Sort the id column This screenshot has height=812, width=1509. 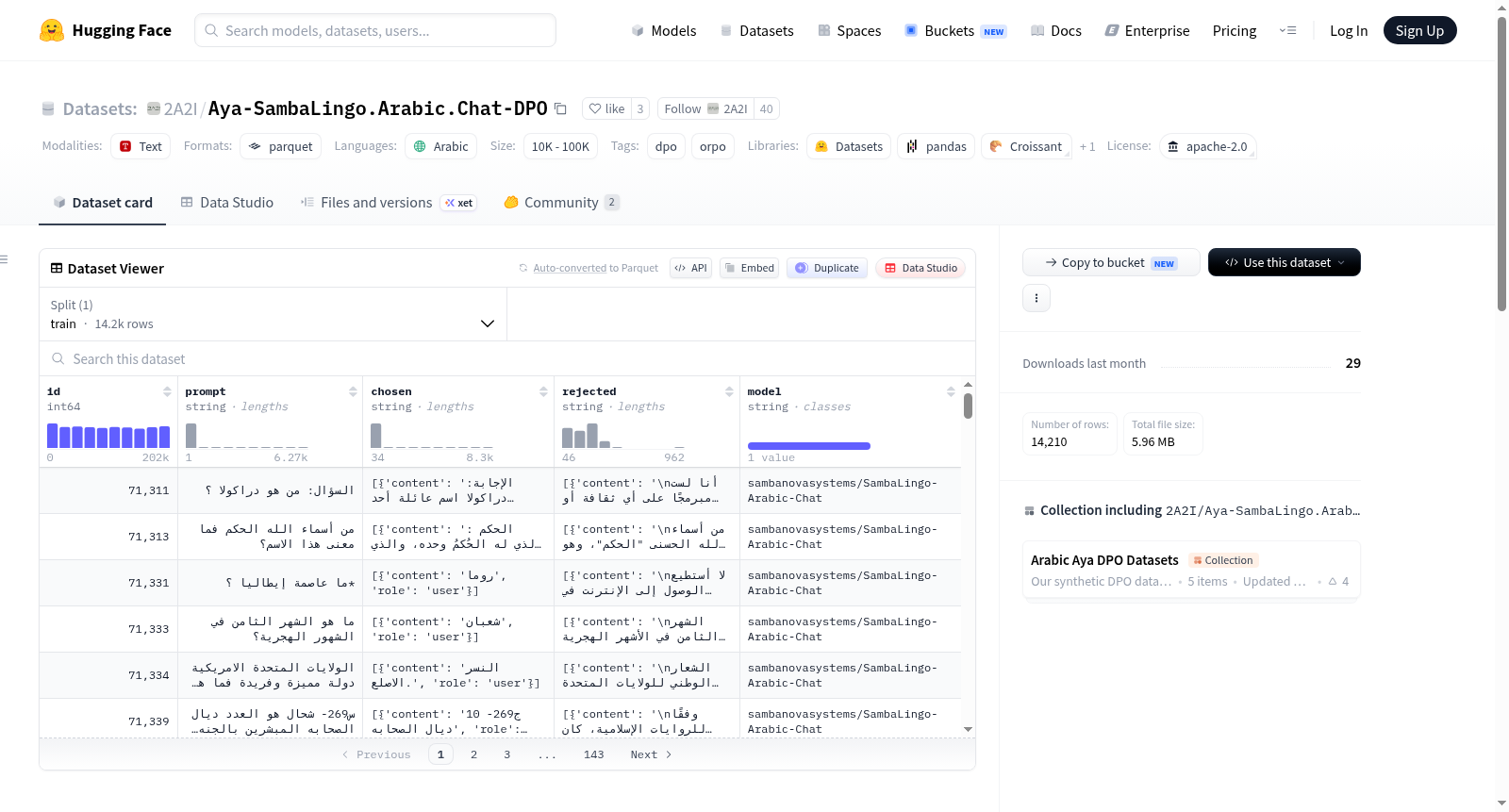click(x=167, y=391)
